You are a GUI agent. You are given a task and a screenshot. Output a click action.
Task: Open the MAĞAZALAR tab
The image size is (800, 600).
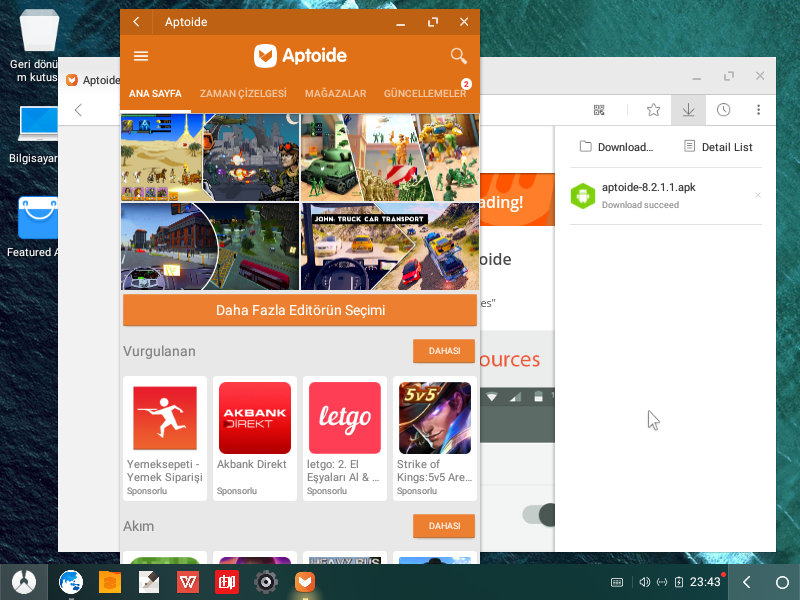pyautogui.click(x=335, y=94)
